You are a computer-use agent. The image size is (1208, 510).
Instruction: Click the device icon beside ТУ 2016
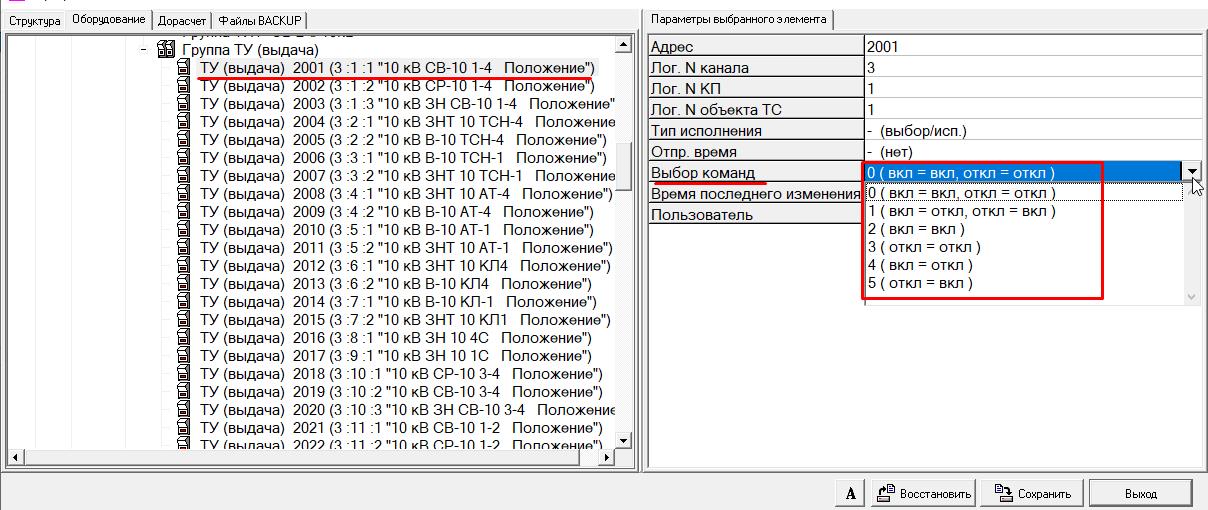point(184,338)
